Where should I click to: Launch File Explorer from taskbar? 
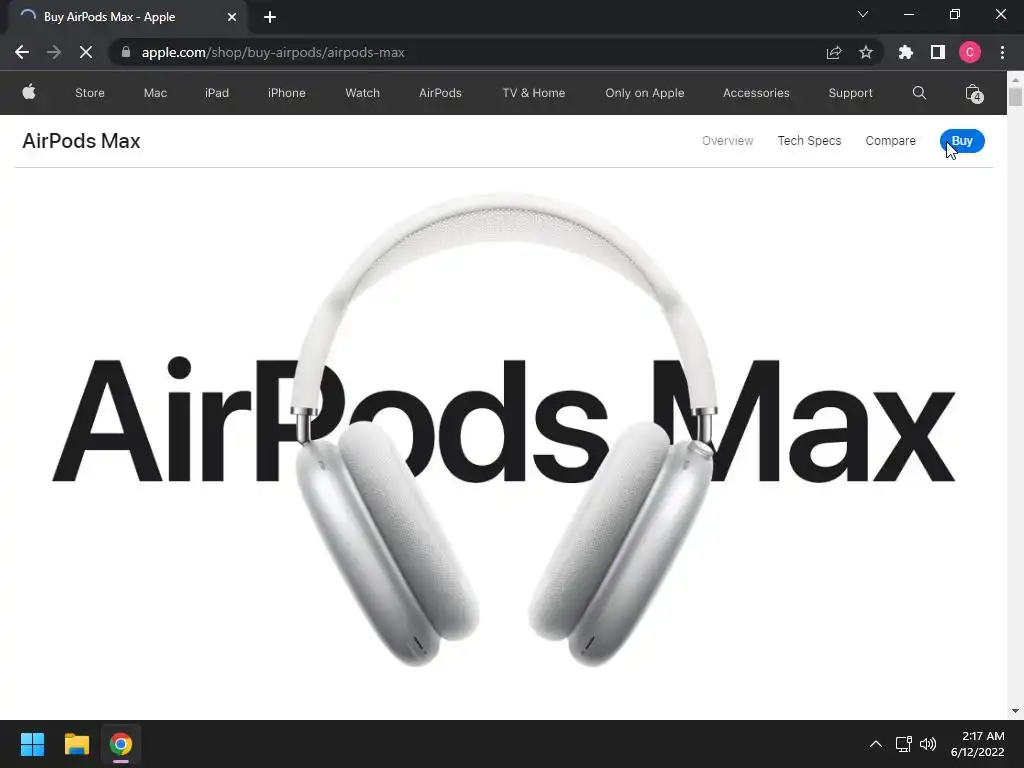click(x=76, y=744)
